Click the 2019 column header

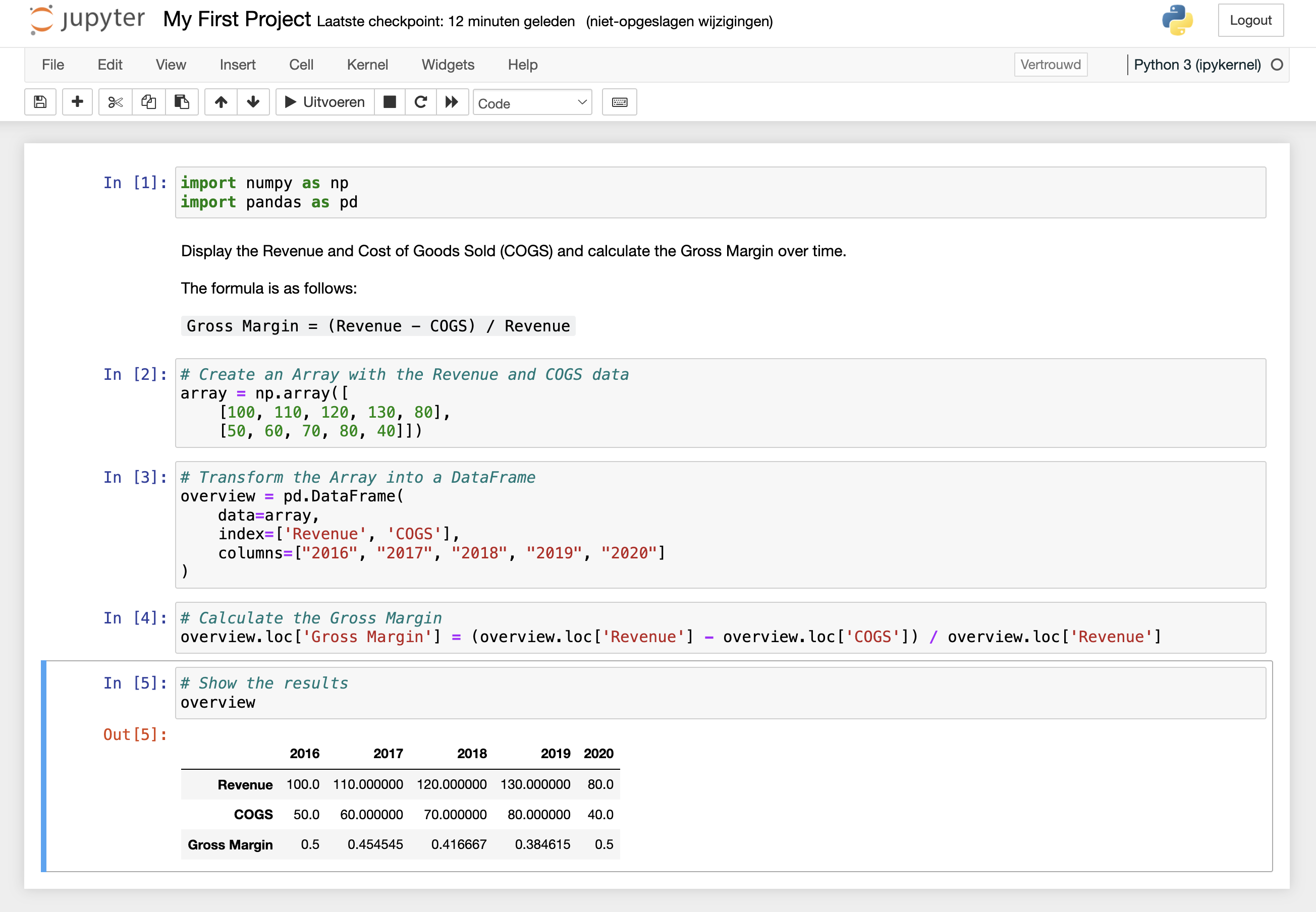point(555,754)
